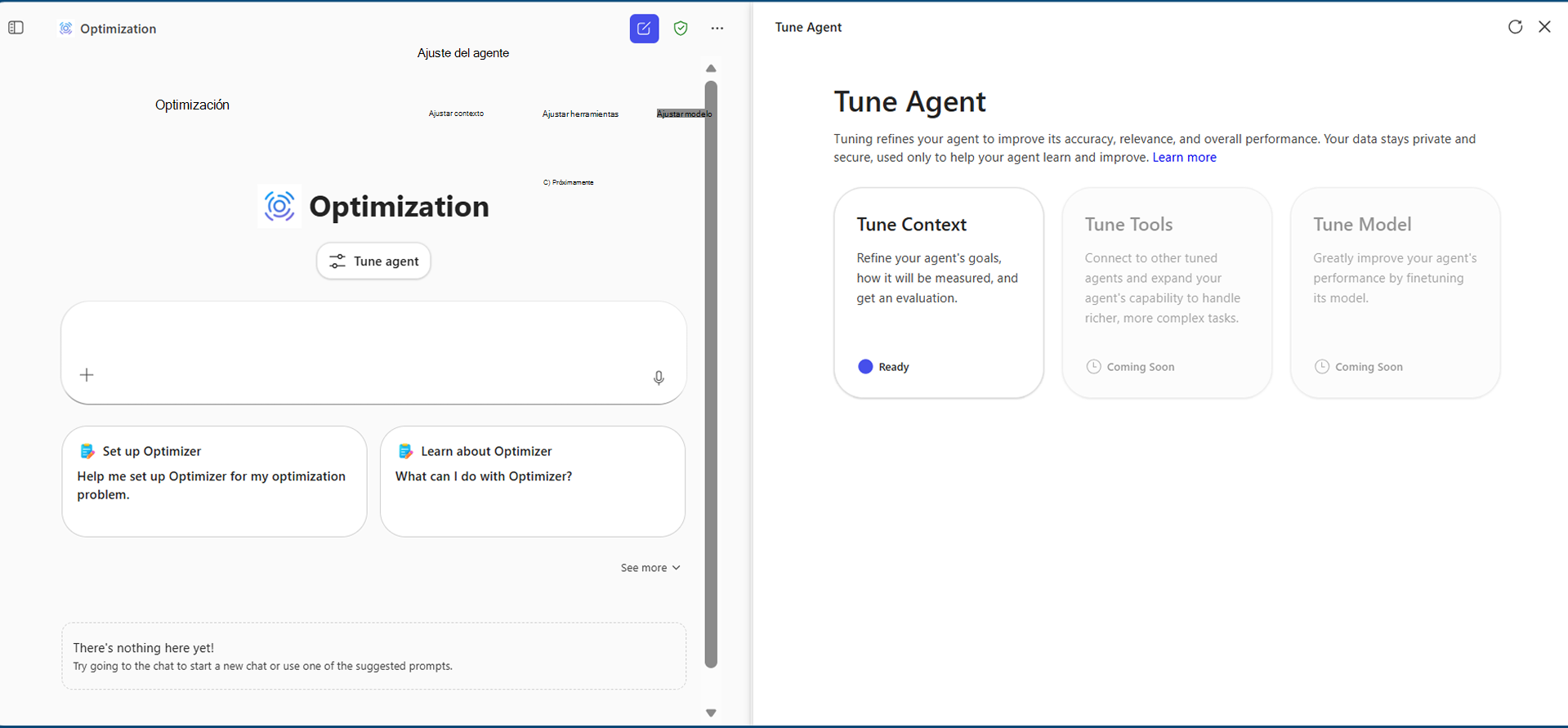This screenshot has height=728, width=1568.
Task: Click the scrollbar down arrow
Action: click(x=711, y=713)
